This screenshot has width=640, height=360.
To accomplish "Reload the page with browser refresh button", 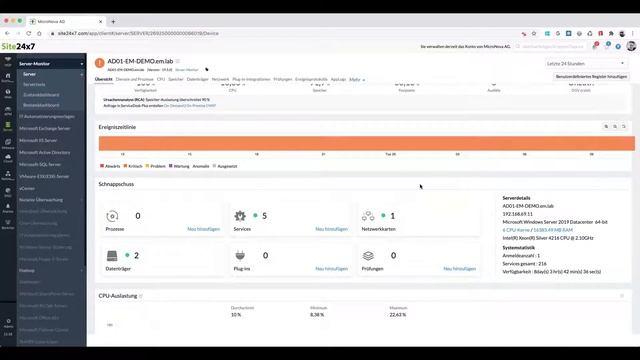I will coord(29,33).
